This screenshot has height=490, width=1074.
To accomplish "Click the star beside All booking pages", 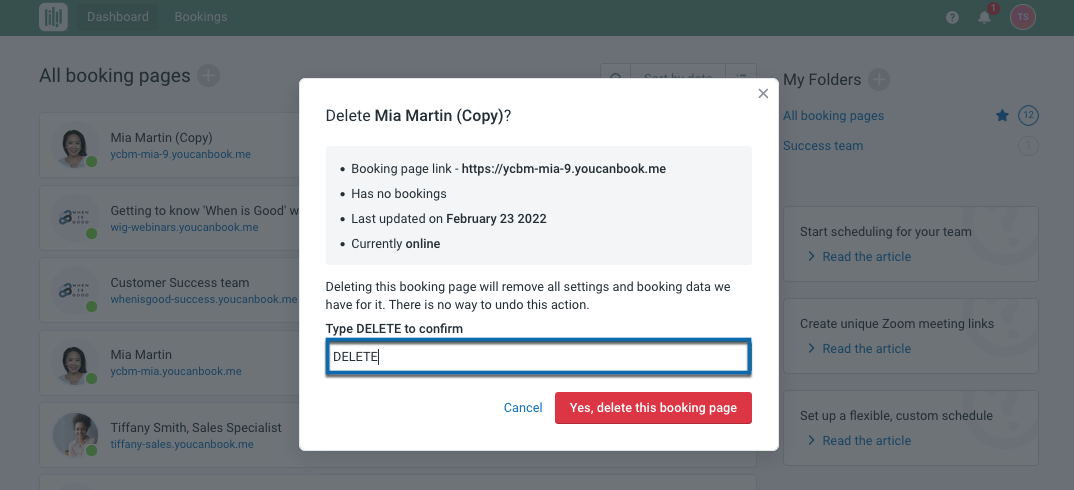I will click(x=1002, y=116).
